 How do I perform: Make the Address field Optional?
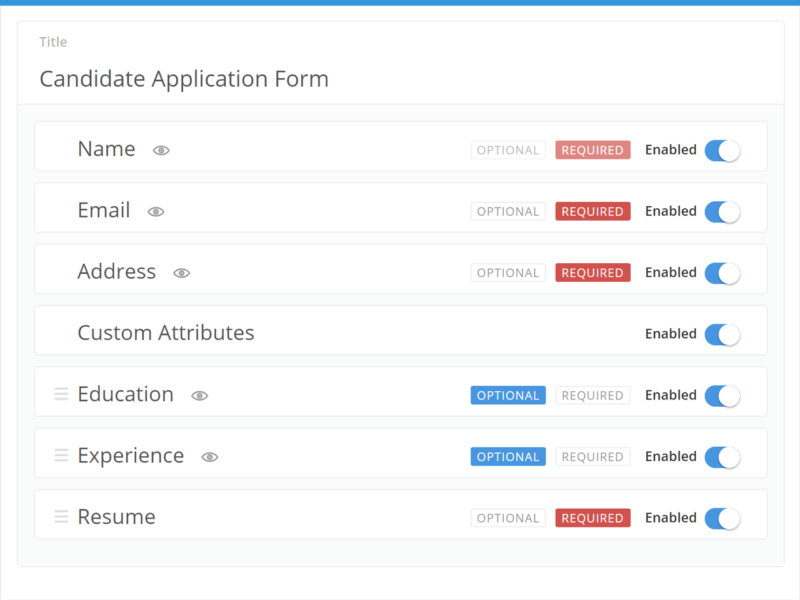[508, 272]
